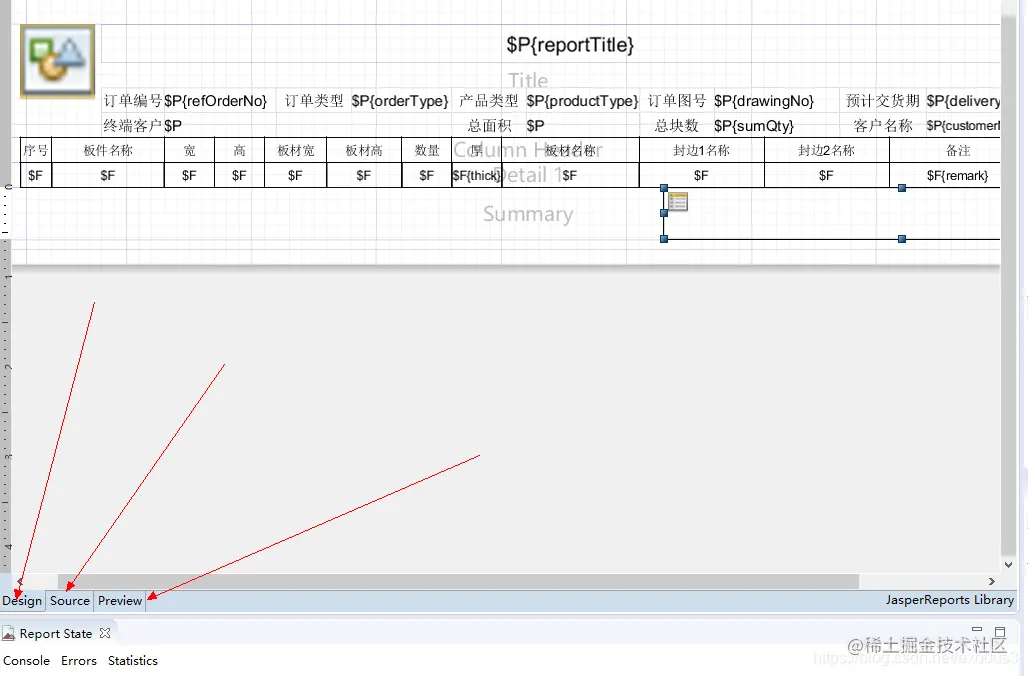Select the $P{delivery field at right edge
Screen dimensions: 1028x676
click(963, 101)
